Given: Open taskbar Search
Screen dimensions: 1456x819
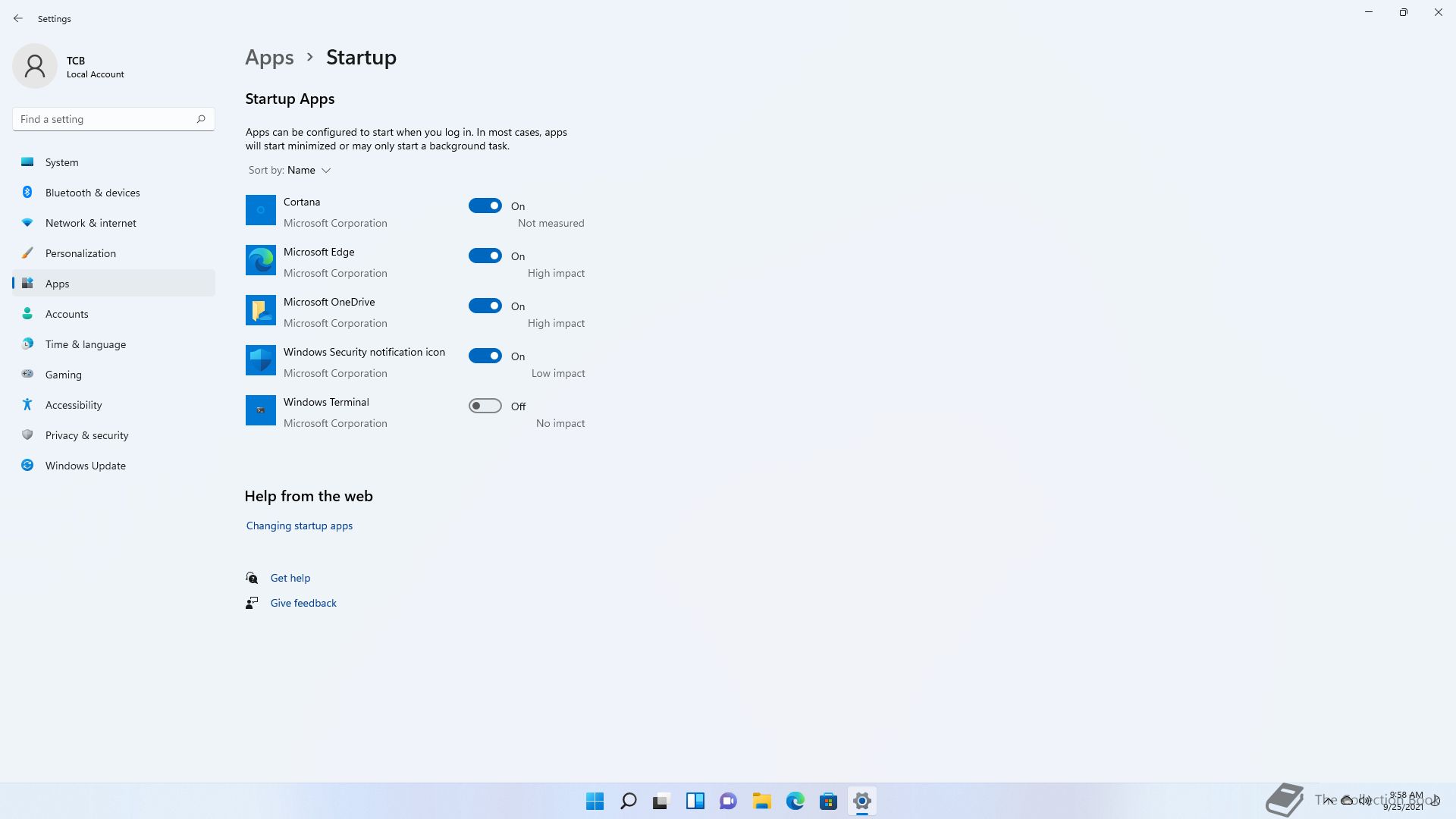Looking at the screenshot, I should (629, 801).
